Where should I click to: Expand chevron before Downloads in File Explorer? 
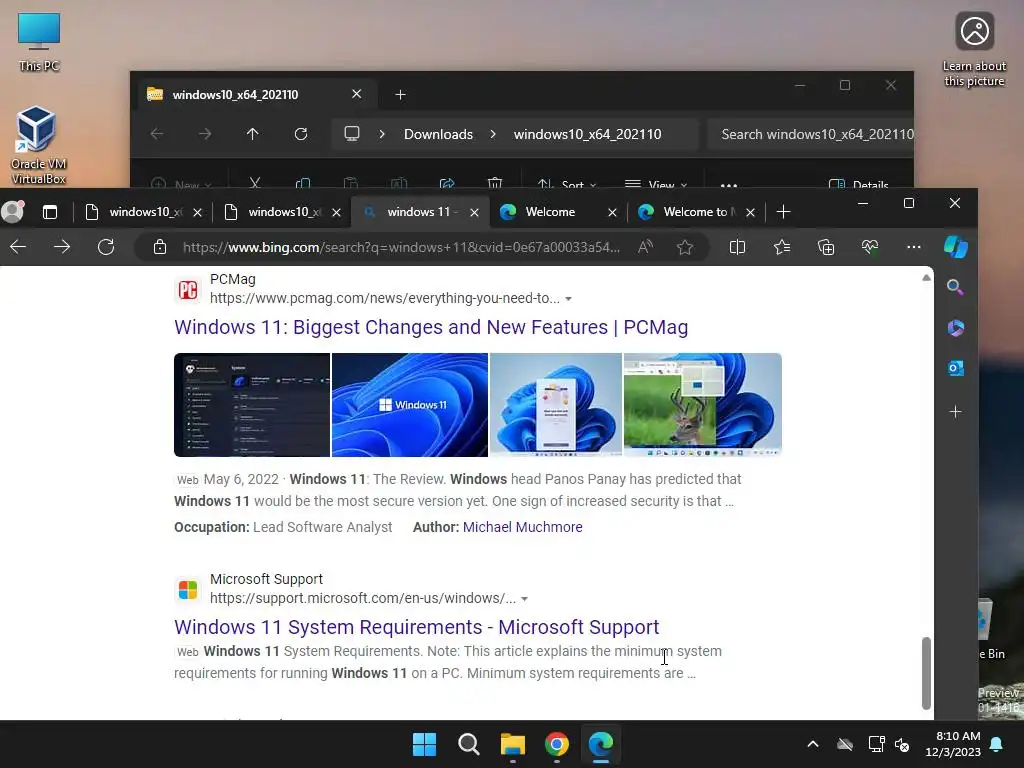click(382, 134)
